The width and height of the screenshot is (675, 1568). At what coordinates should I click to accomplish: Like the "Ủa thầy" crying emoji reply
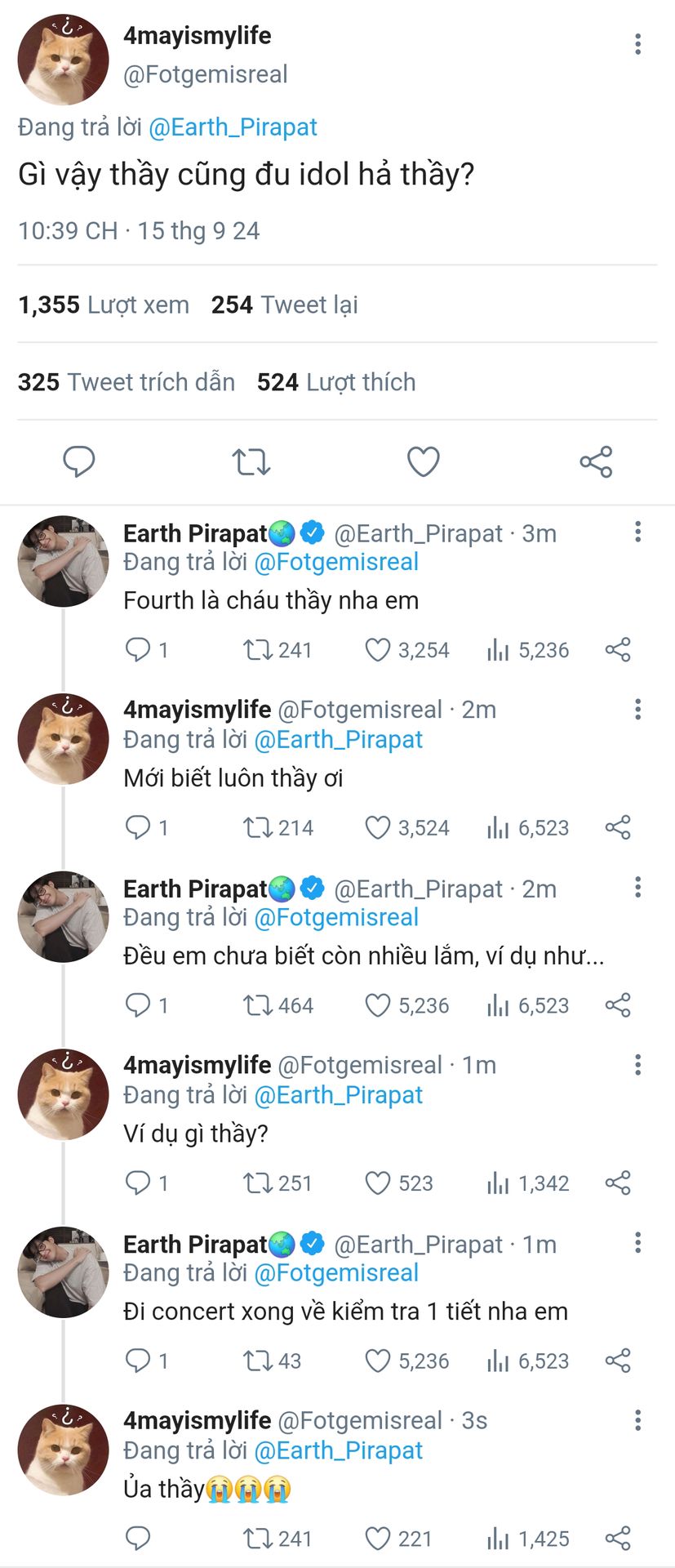377,1539
